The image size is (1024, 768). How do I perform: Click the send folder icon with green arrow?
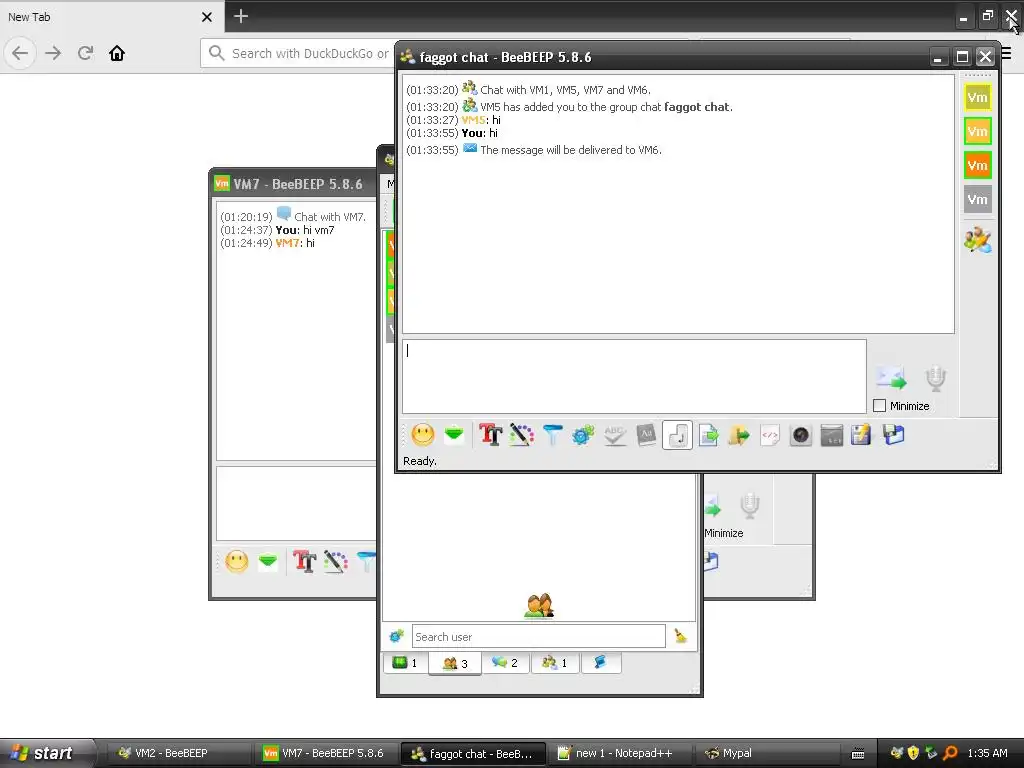point(739,435)
